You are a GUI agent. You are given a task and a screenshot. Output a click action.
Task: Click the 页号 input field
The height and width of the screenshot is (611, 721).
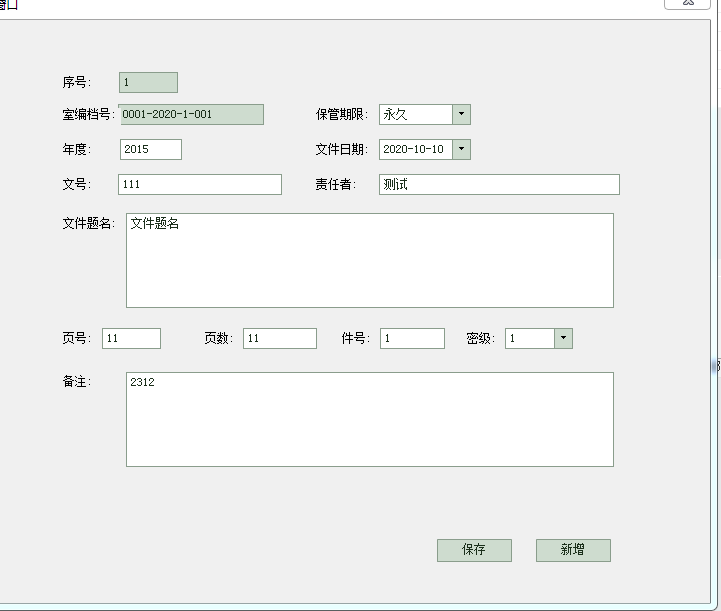[131, 338]
